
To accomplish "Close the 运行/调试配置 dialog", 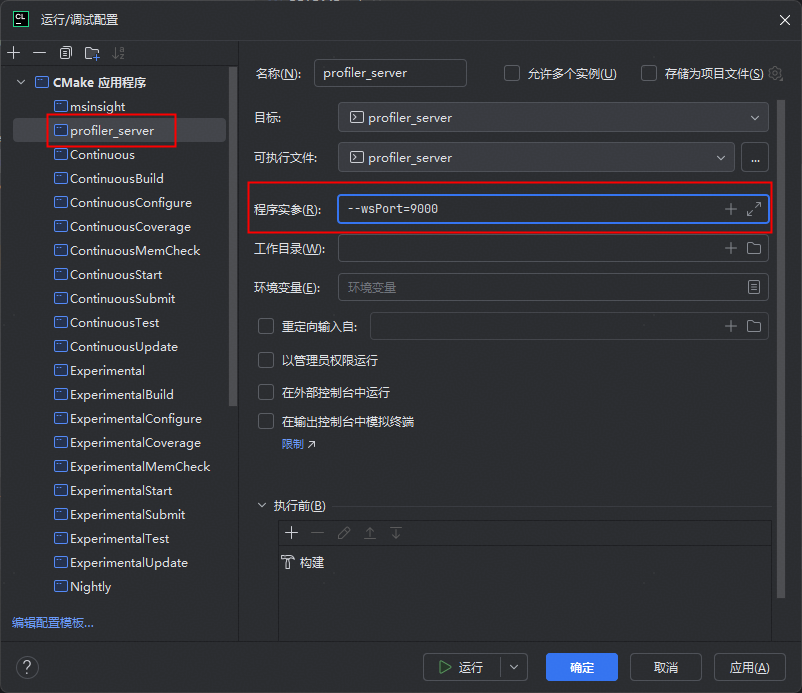I will tap(785, 20).
